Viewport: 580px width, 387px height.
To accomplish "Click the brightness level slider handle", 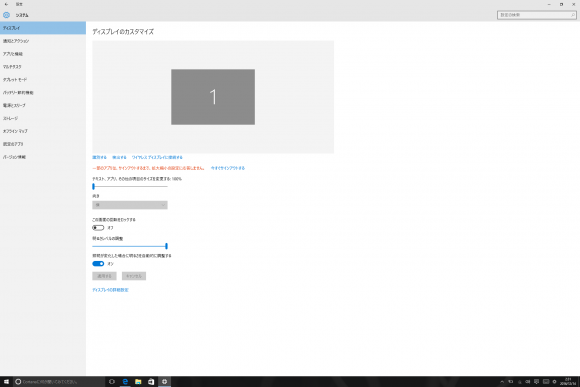I will (166, 246).
